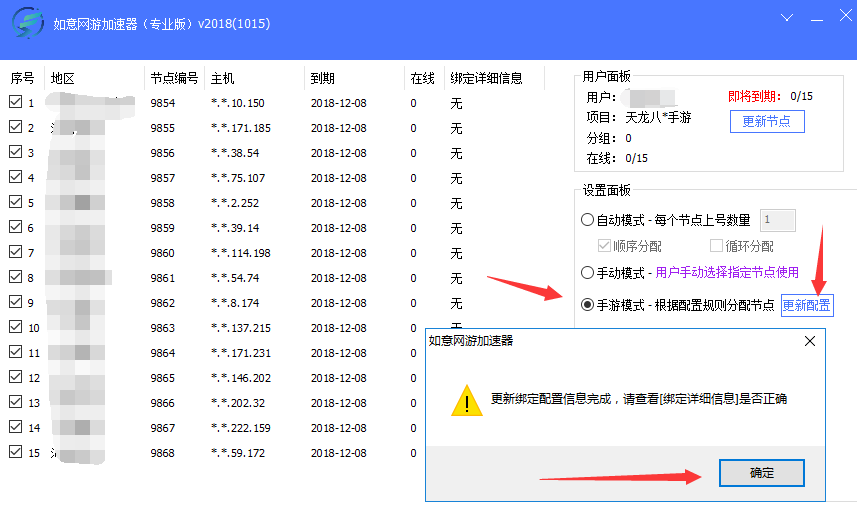Sort by the 序号 column header
Viewport: 857px width, 515px height.
point(22,78)
